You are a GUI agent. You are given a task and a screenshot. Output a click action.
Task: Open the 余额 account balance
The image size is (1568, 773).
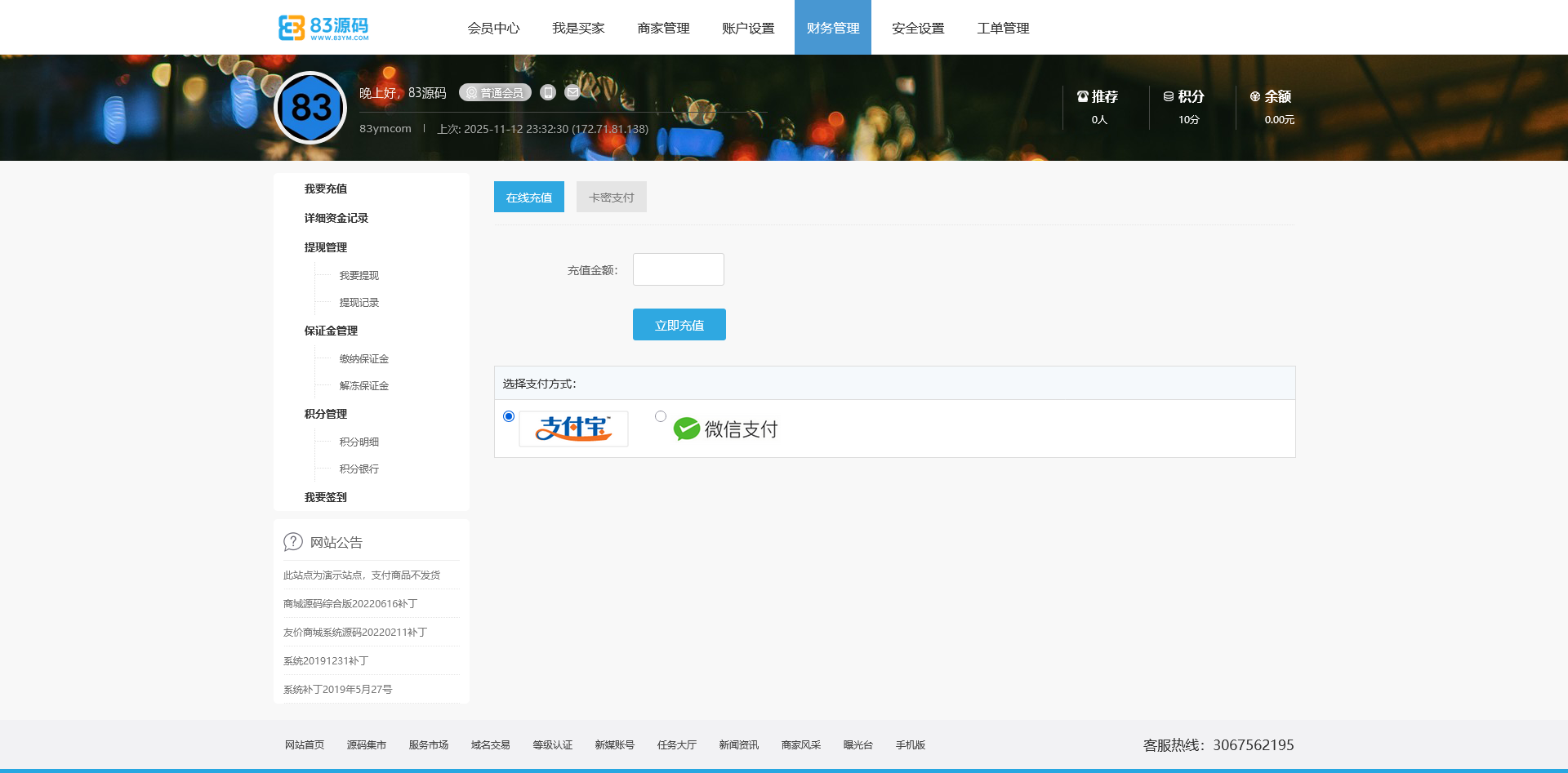(1272, 107)
